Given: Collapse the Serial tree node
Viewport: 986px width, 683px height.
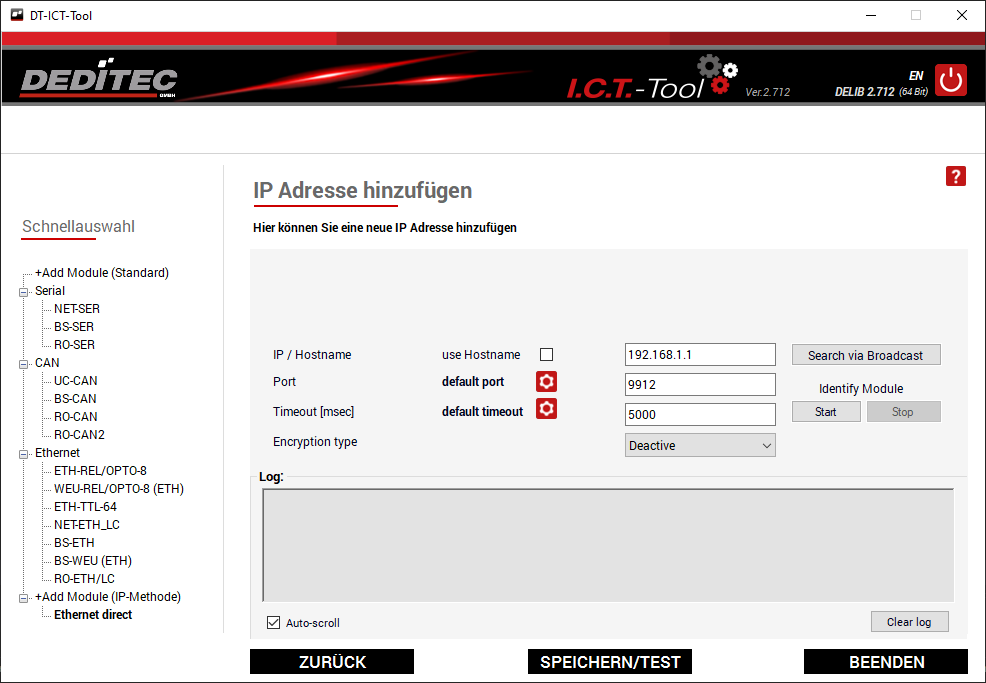Looking at the screenshot, I should pos(23,291).
